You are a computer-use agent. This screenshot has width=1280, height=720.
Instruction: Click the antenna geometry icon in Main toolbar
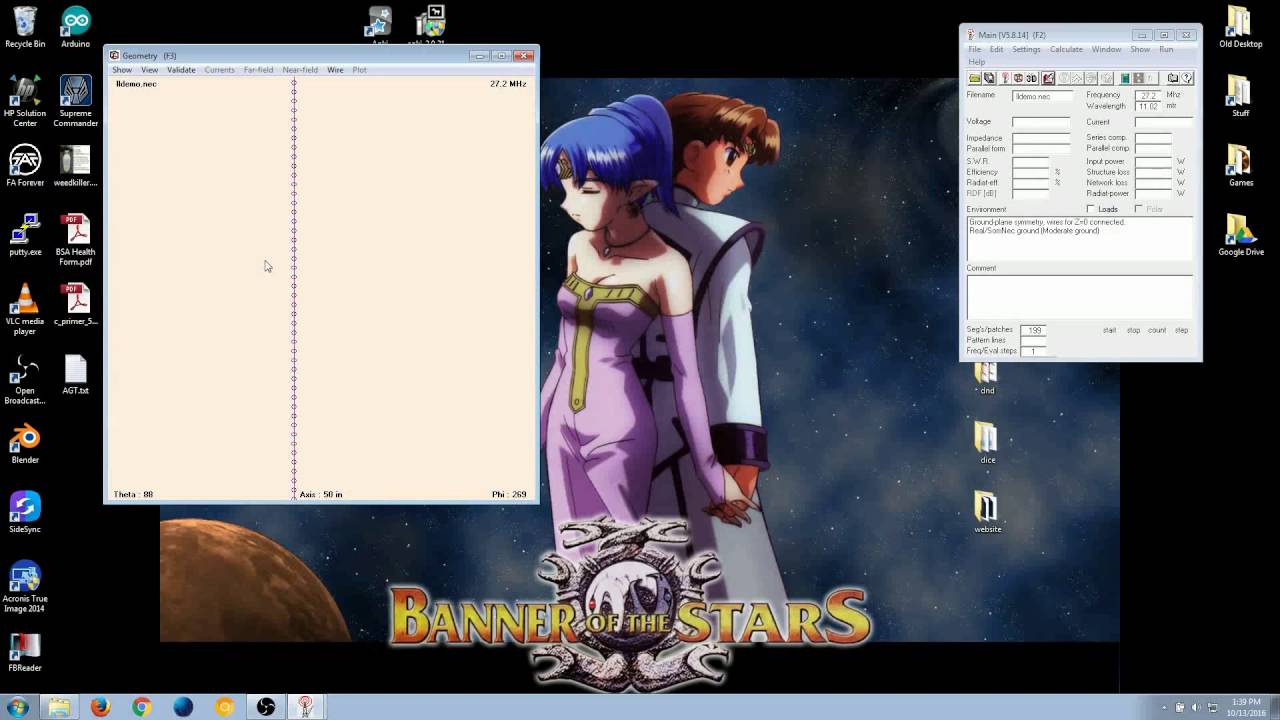coord(1005,78)
